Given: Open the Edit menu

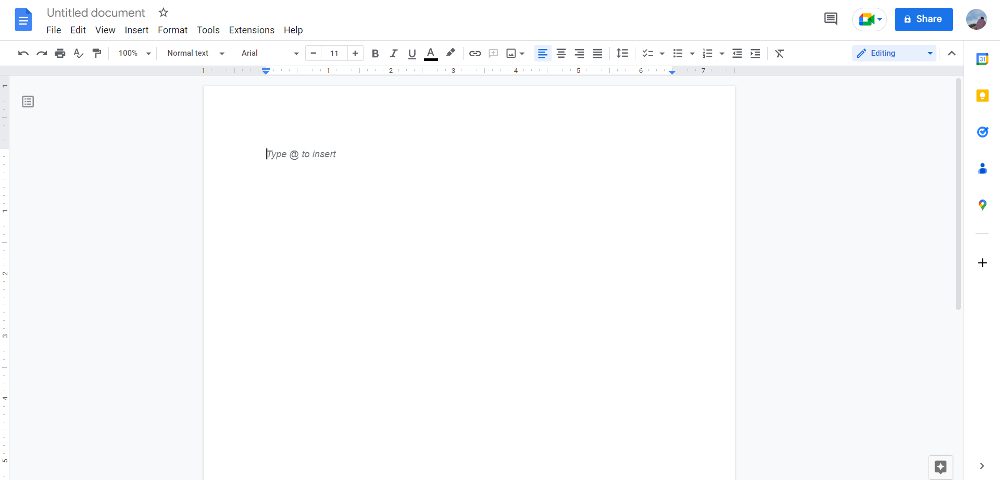Looking at the screenshot, I should (78, 30).
